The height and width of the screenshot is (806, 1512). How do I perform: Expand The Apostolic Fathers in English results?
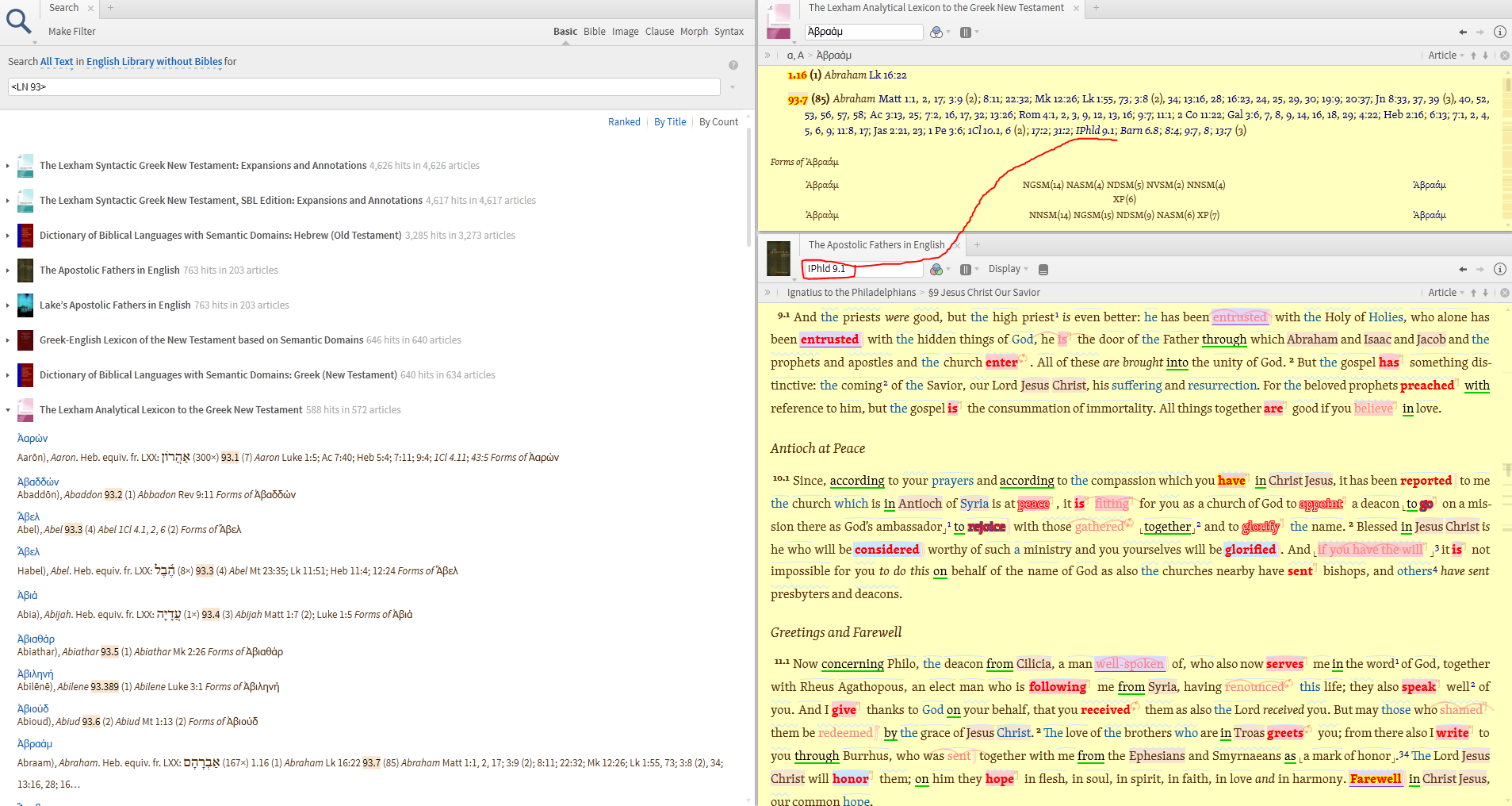8,271
